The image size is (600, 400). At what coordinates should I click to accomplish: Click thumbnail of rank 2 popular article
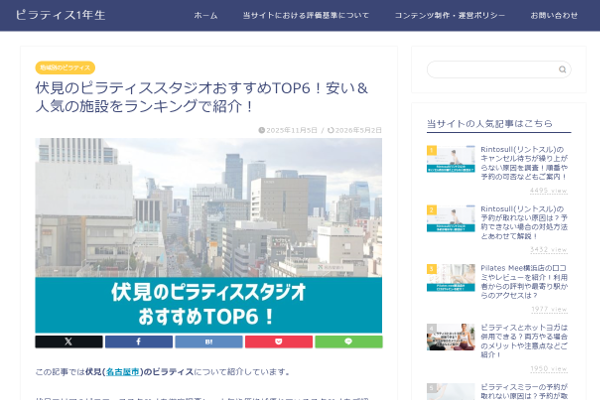coord(451,218)
